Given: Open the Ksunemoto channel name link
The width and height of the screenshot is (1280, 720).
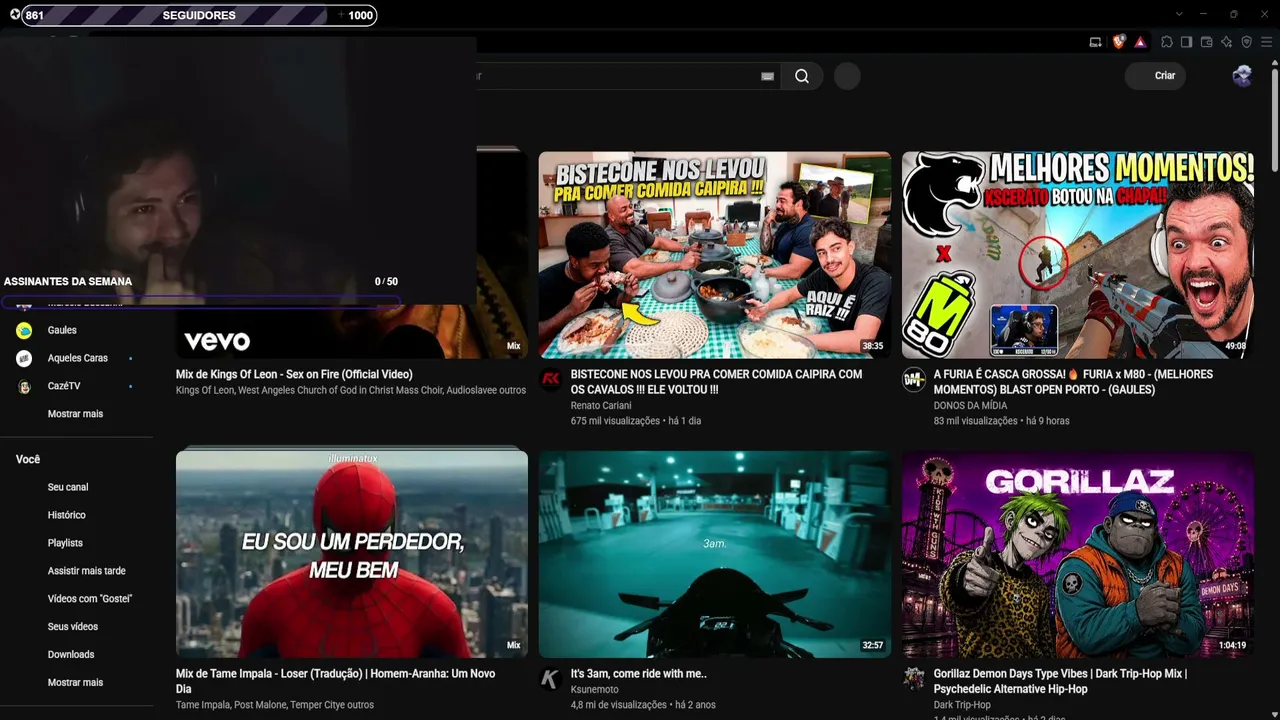Looking at the screenshot, I should click(x=595, y=690).
